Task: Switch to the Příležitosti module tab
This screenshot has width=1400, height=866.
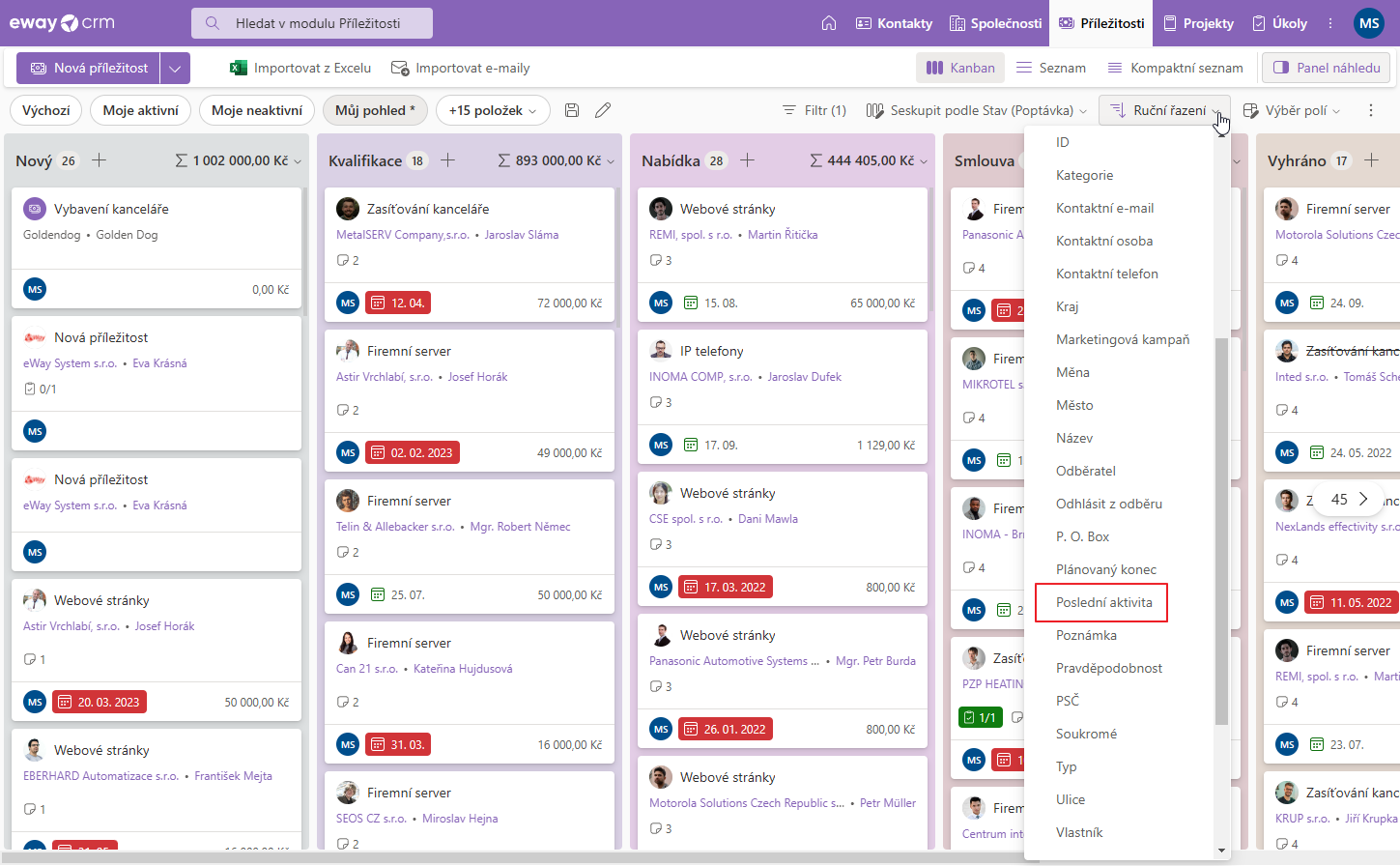Action: coord(1101,23)
